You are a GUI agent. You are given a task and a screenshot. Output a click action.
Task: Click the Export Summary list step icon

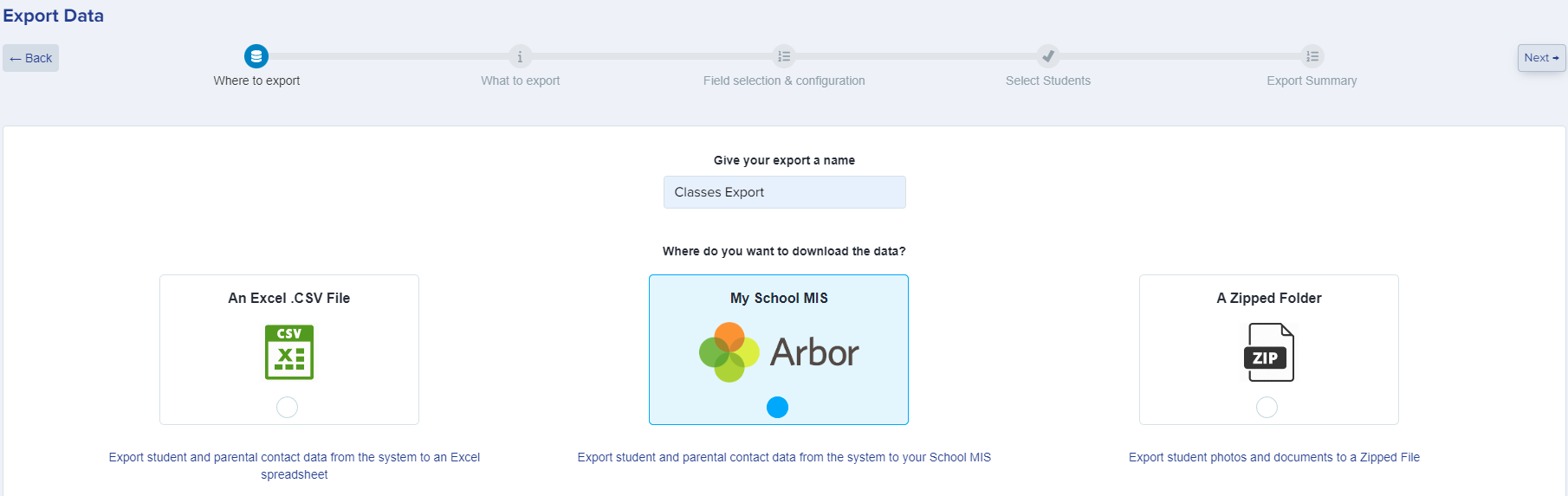[x=1312, y=56]
